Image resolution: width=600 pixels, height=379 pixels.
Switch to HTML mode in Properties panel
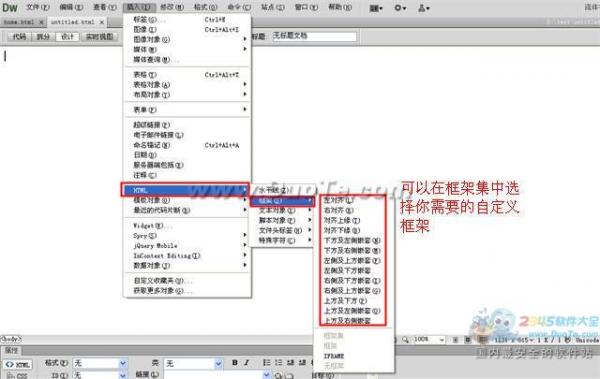click(x=18, y=364)
